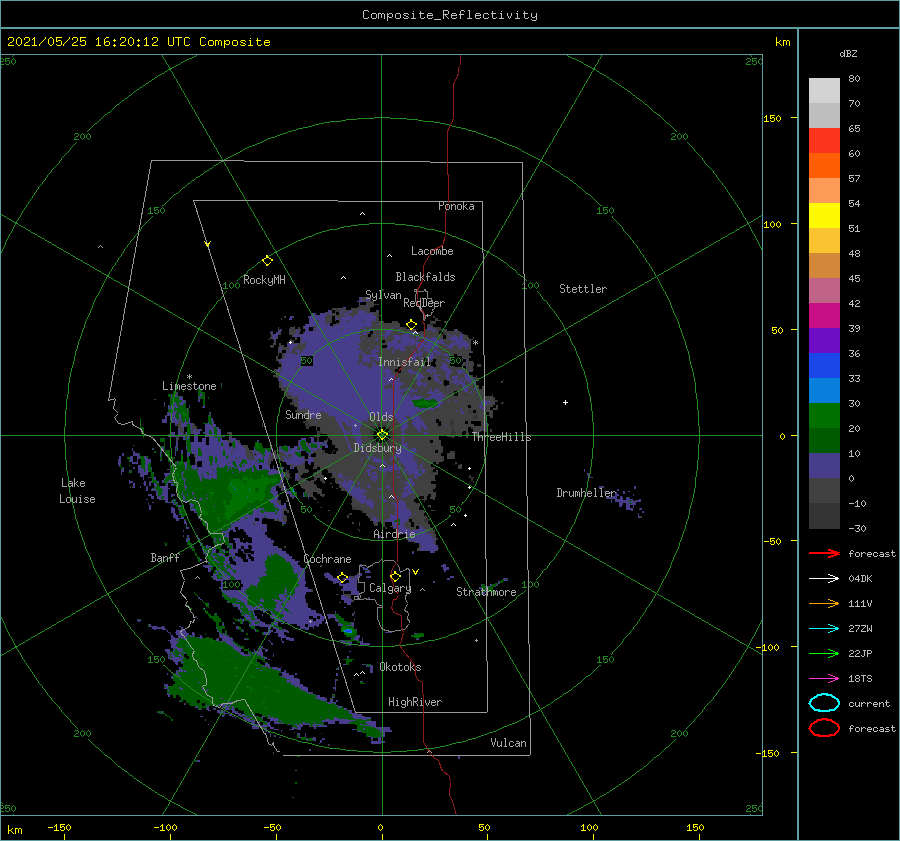Click the blue echo core southwest of Calgary
Screen dimensions: 900x841
click(x=348, y=631)
